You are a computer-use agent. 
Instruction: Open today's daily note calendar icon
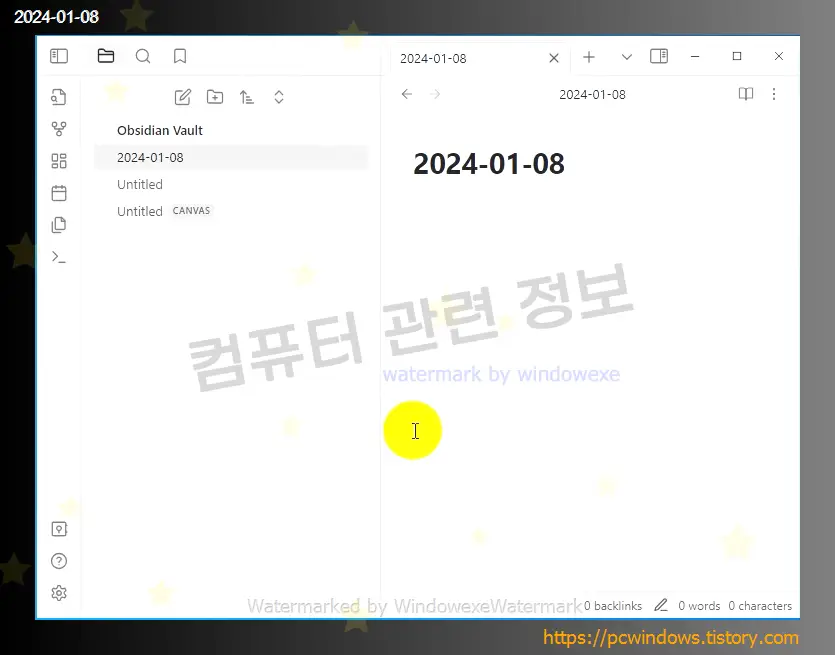point(59,193)
